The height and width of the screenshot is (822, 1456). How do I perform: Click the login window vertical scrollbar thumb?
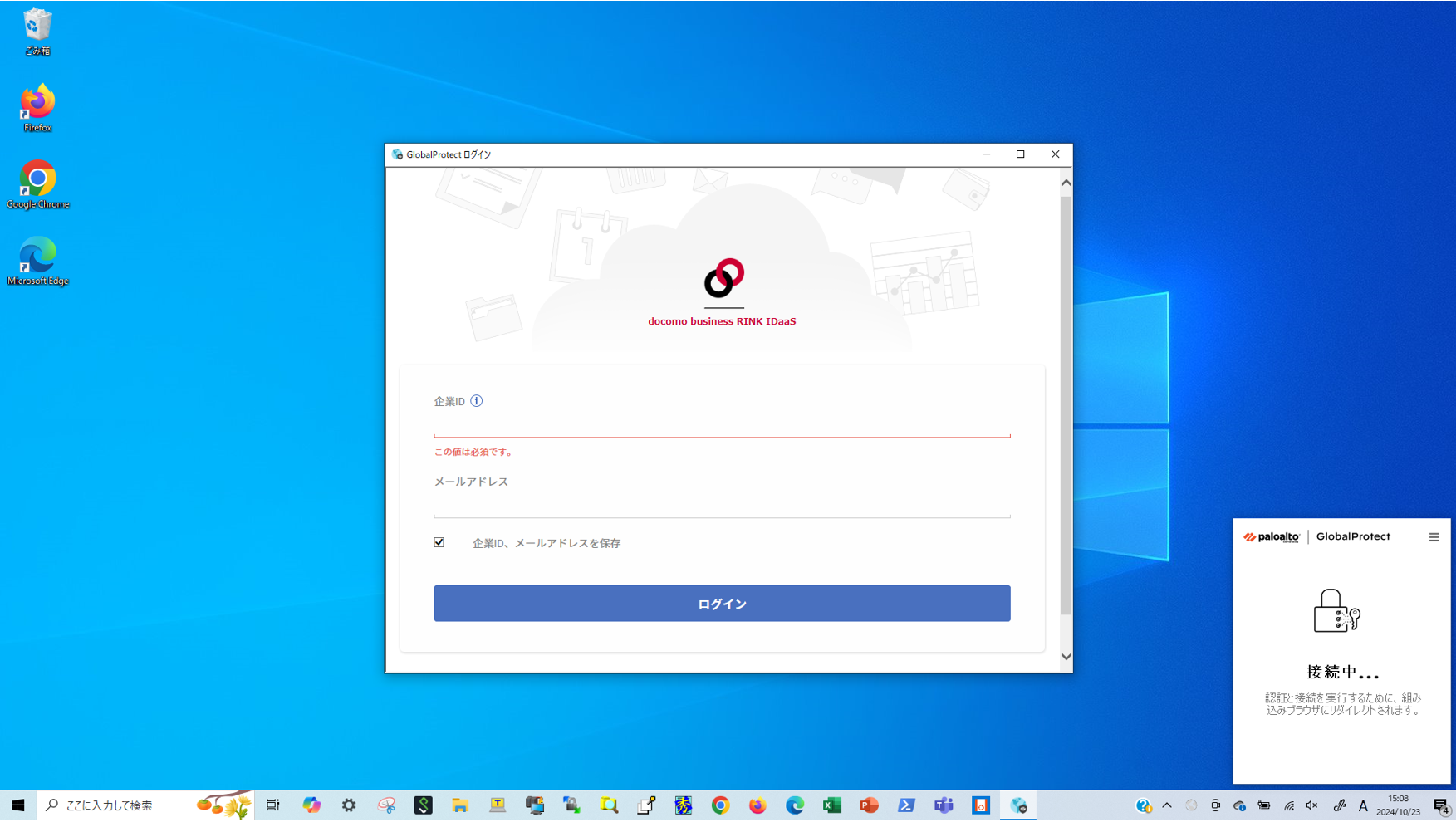tap(1066, 405)
